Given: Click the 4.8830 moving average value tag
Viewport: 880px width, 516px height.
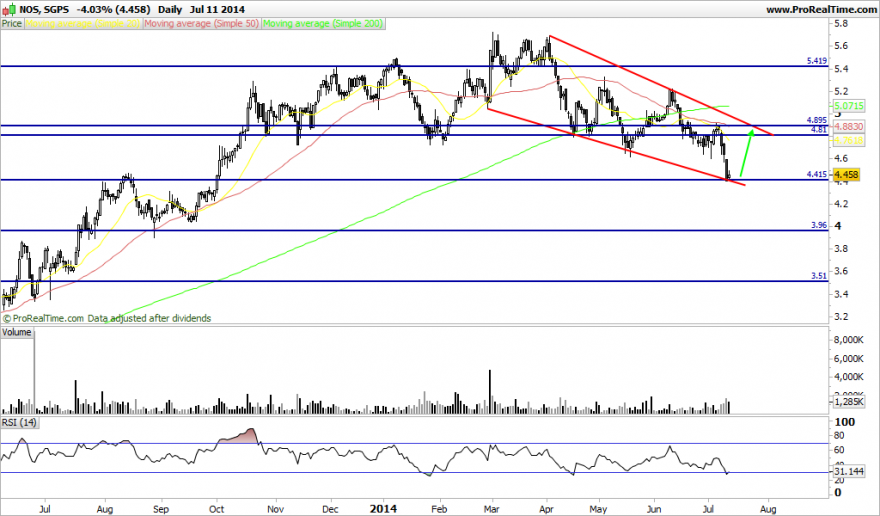Looking at the screenshot, I should (x=849, y=127).
